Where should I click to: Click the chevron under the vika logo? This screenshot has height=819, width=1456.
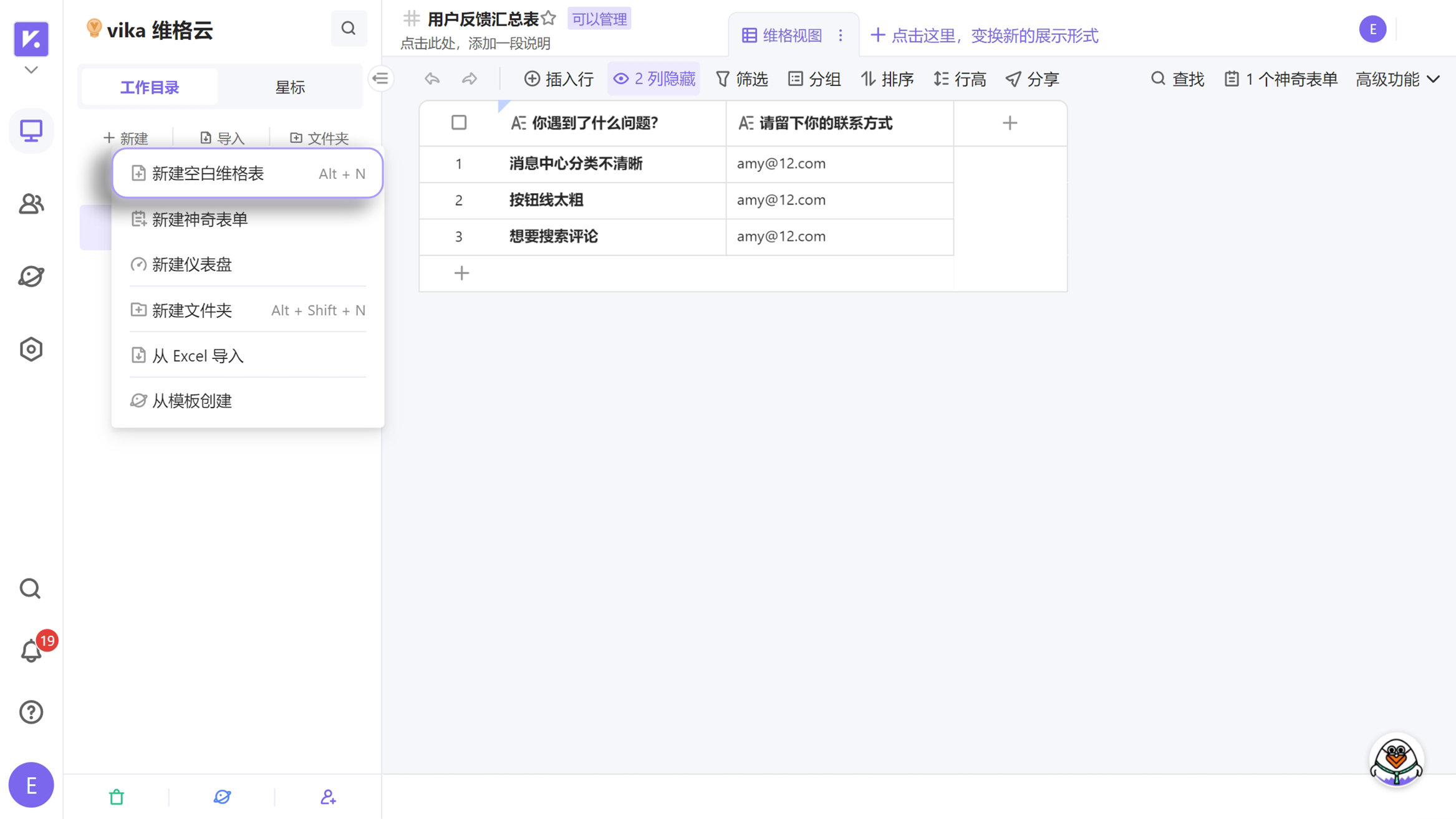pos(31,70)
